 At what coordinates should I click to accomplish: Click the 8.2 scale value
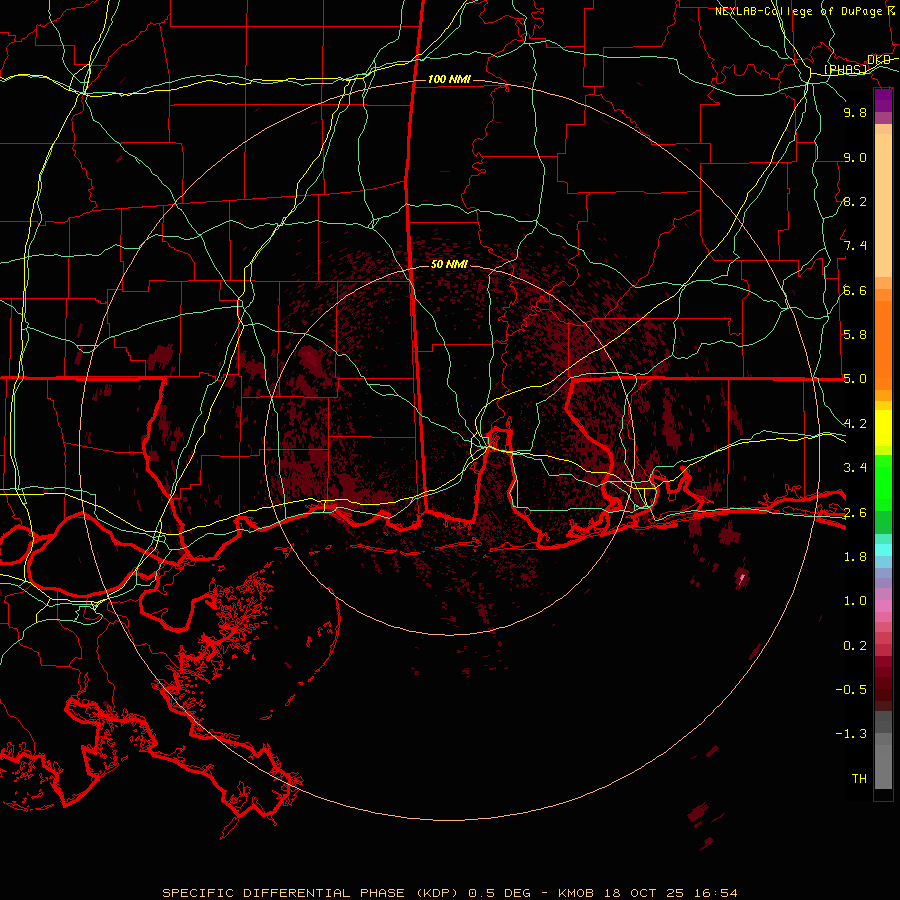tap(855, 201)
